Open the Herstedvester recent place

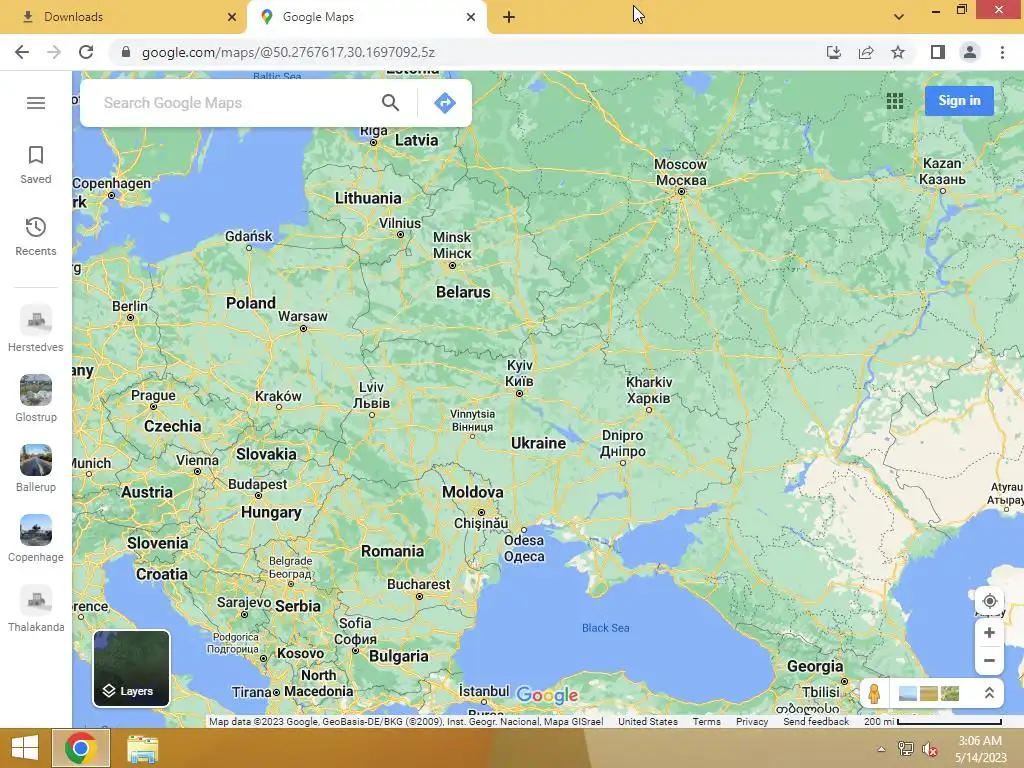coord(36,328)
